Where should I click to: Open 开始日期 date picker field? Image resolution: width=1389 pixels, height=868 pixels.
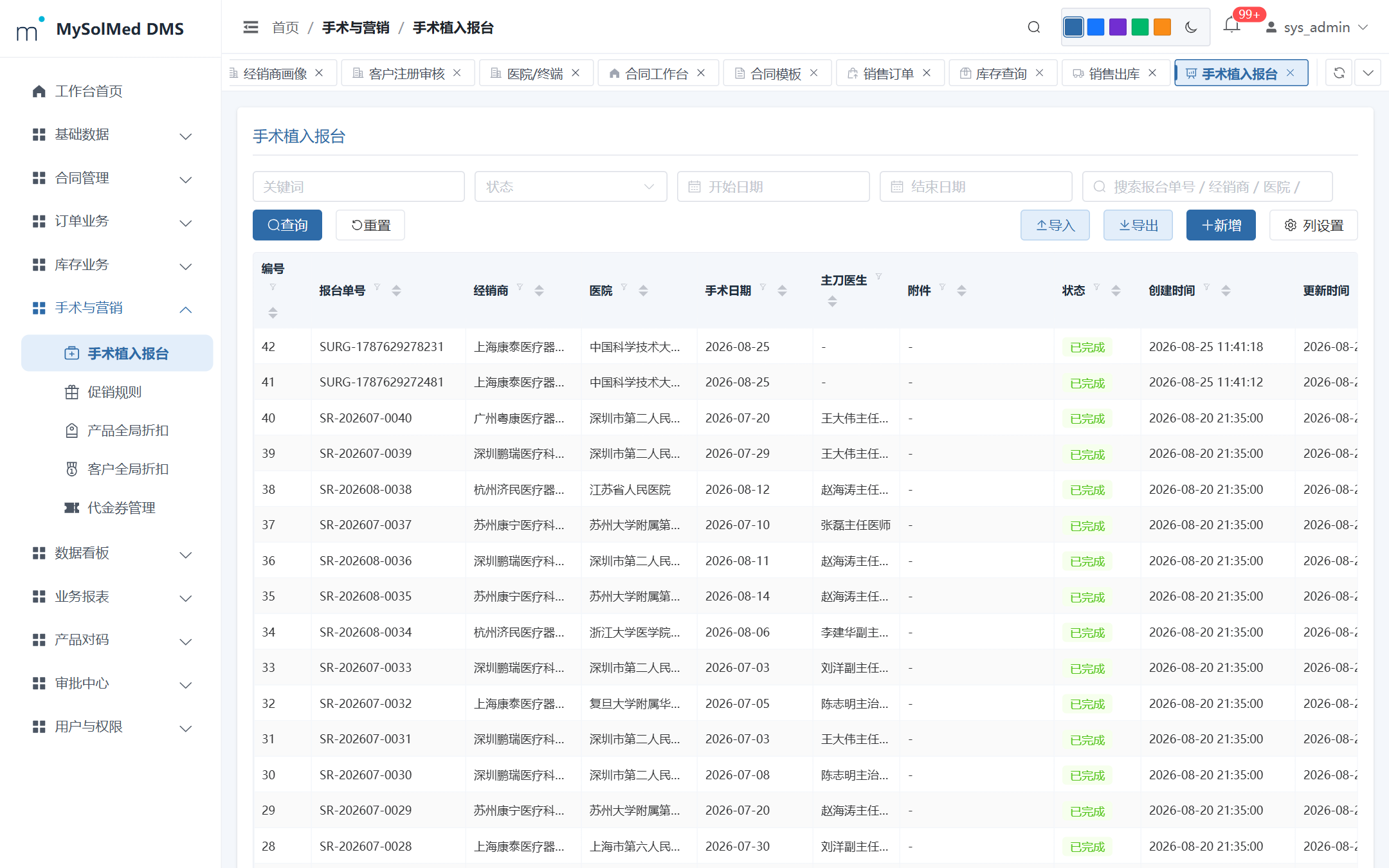coord(773,186)
